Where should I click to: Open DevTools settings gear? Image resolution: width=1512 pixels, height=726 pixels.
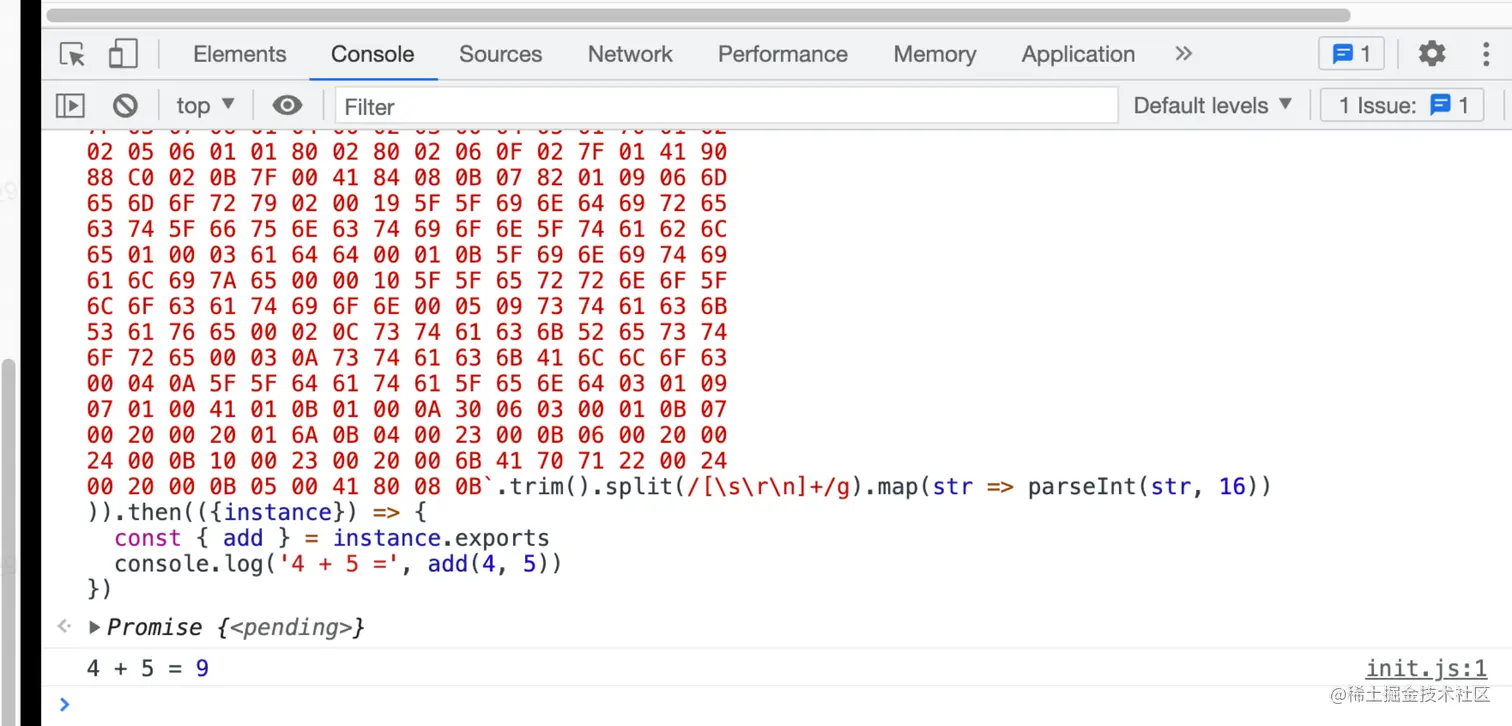[x=1432, y=54]
